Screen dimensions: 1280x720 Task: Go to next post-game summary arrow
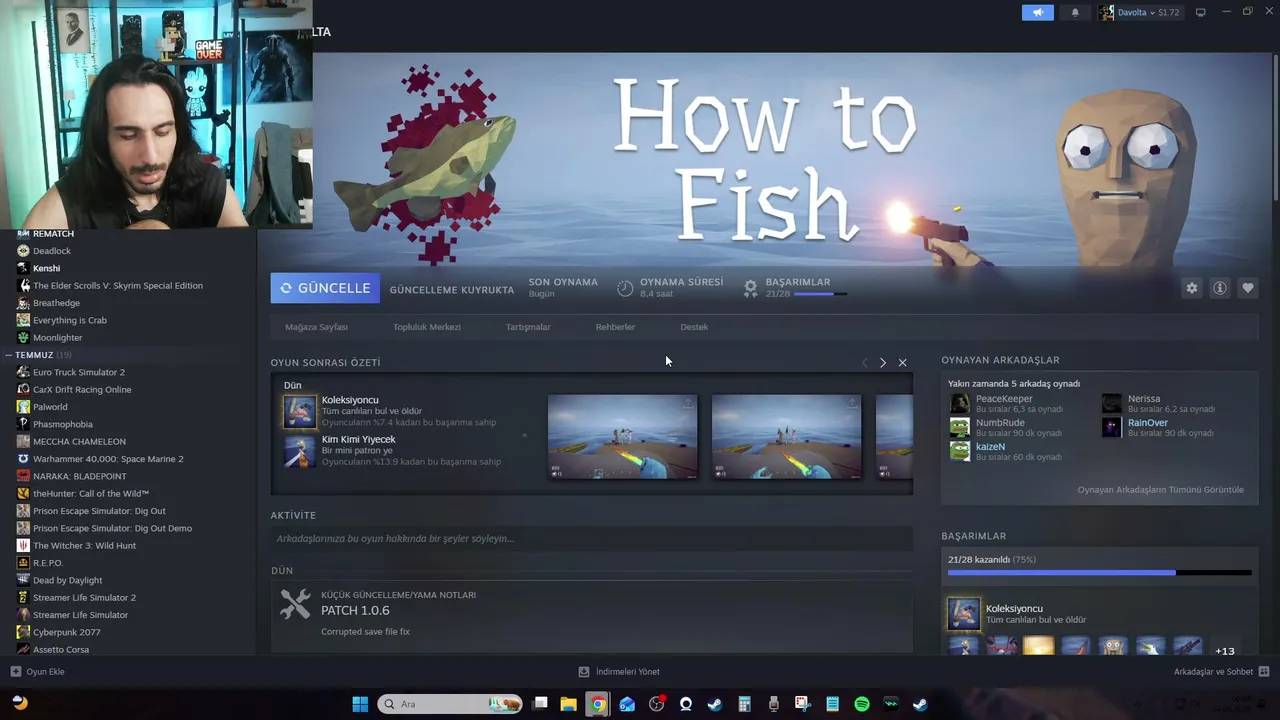click(882, 362)
